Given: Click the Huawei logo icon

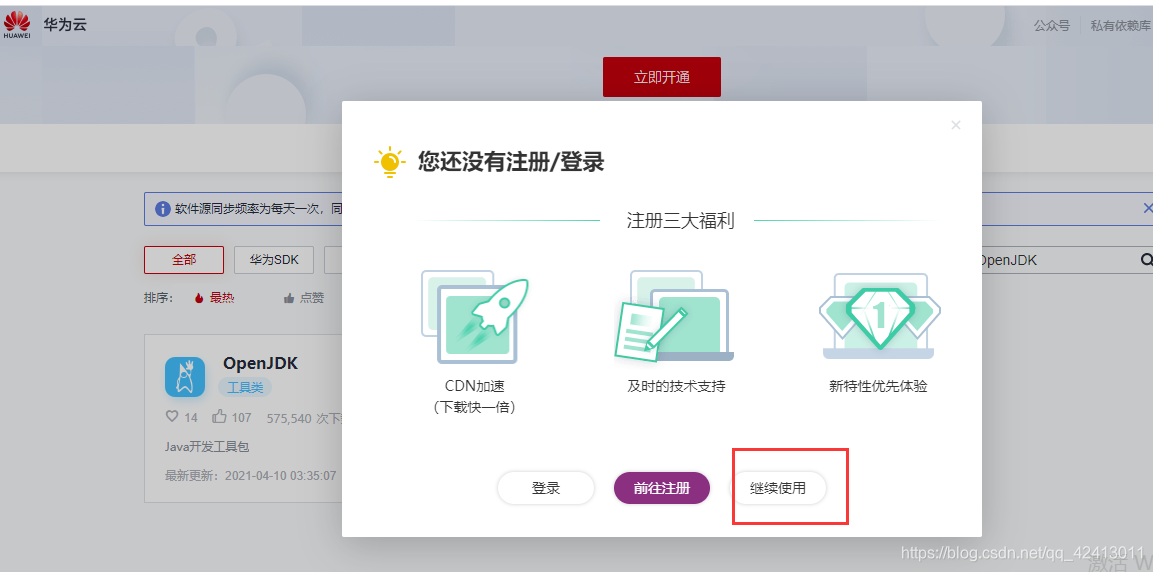Looking at the screenshot, I should point(17,24).
